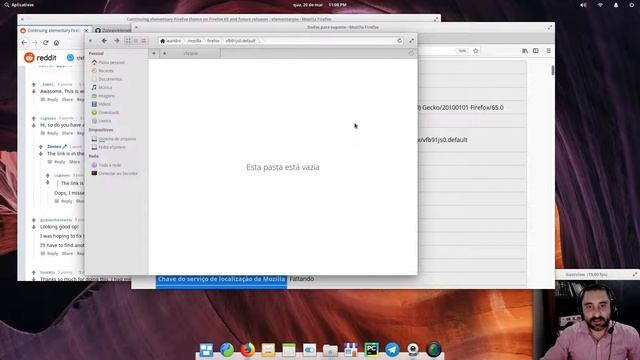Image resolution: width=640 pixels, height=360 pixels.
Task: Open Calendar from the dock
Action: (289, 350)
